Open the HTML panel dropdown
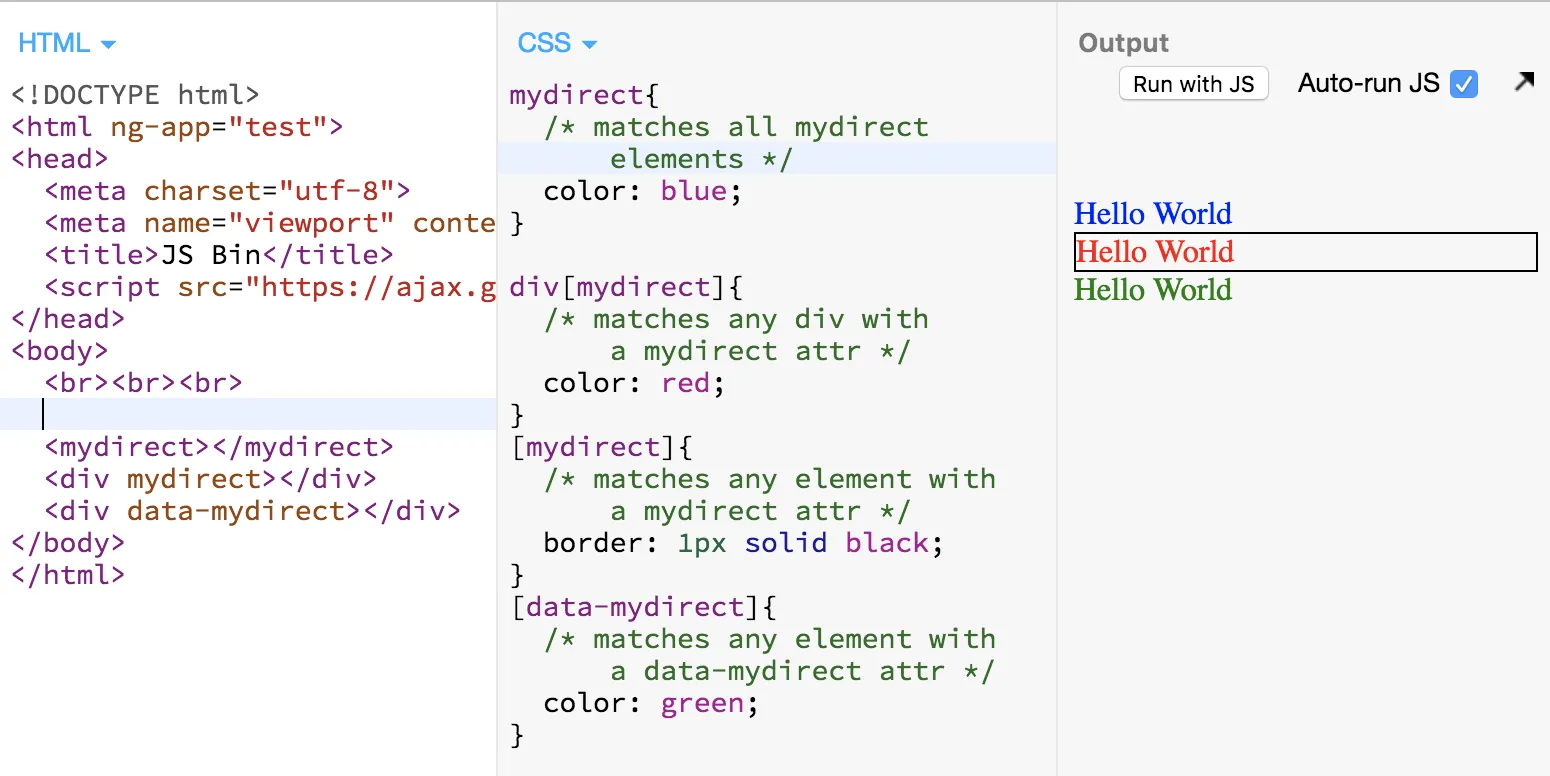This screenshot has height=776, width=1550. click(x=67, y=44)
